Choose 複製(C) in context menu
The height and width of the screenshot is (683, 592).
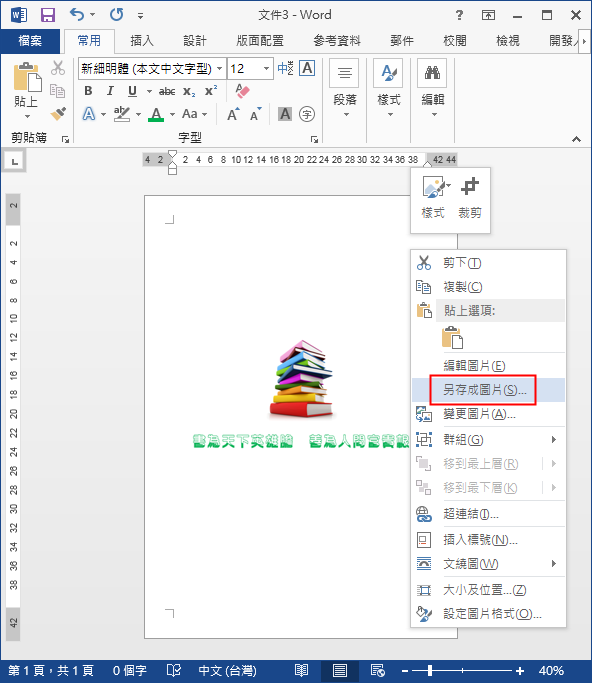click(x=488, y=287)
